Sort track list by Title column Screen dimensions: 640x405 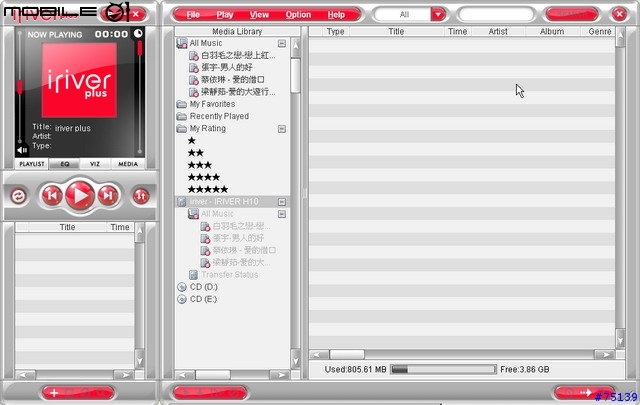pyautogui.click(x=396, y=31)
